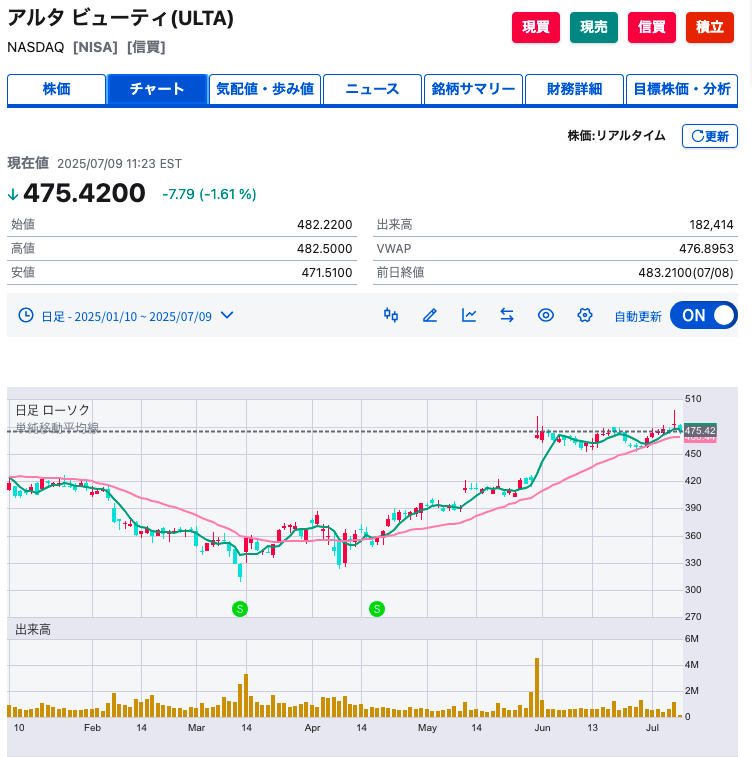Click the Apr label on the time axis
Viewport: 752px width, 757px height.
[x=312, y=728]
